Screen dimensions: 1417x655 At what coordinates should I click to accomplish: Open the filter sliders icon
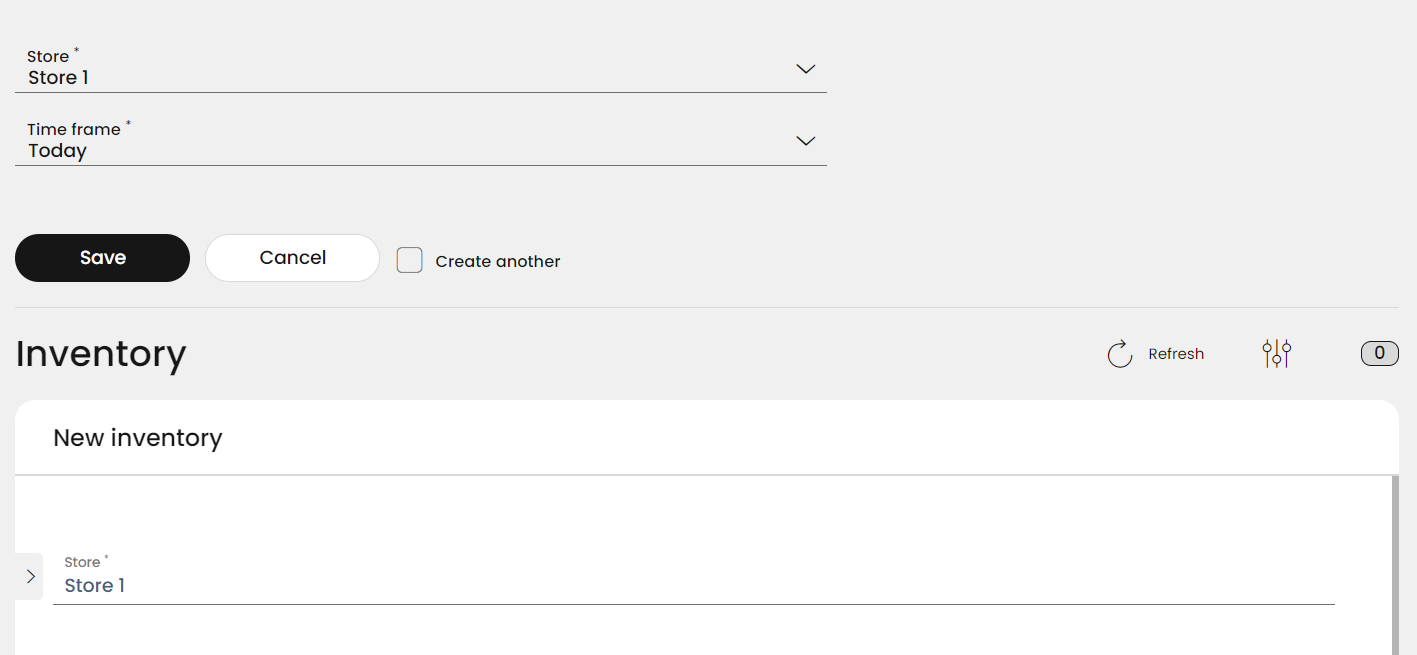[1277, 353]
